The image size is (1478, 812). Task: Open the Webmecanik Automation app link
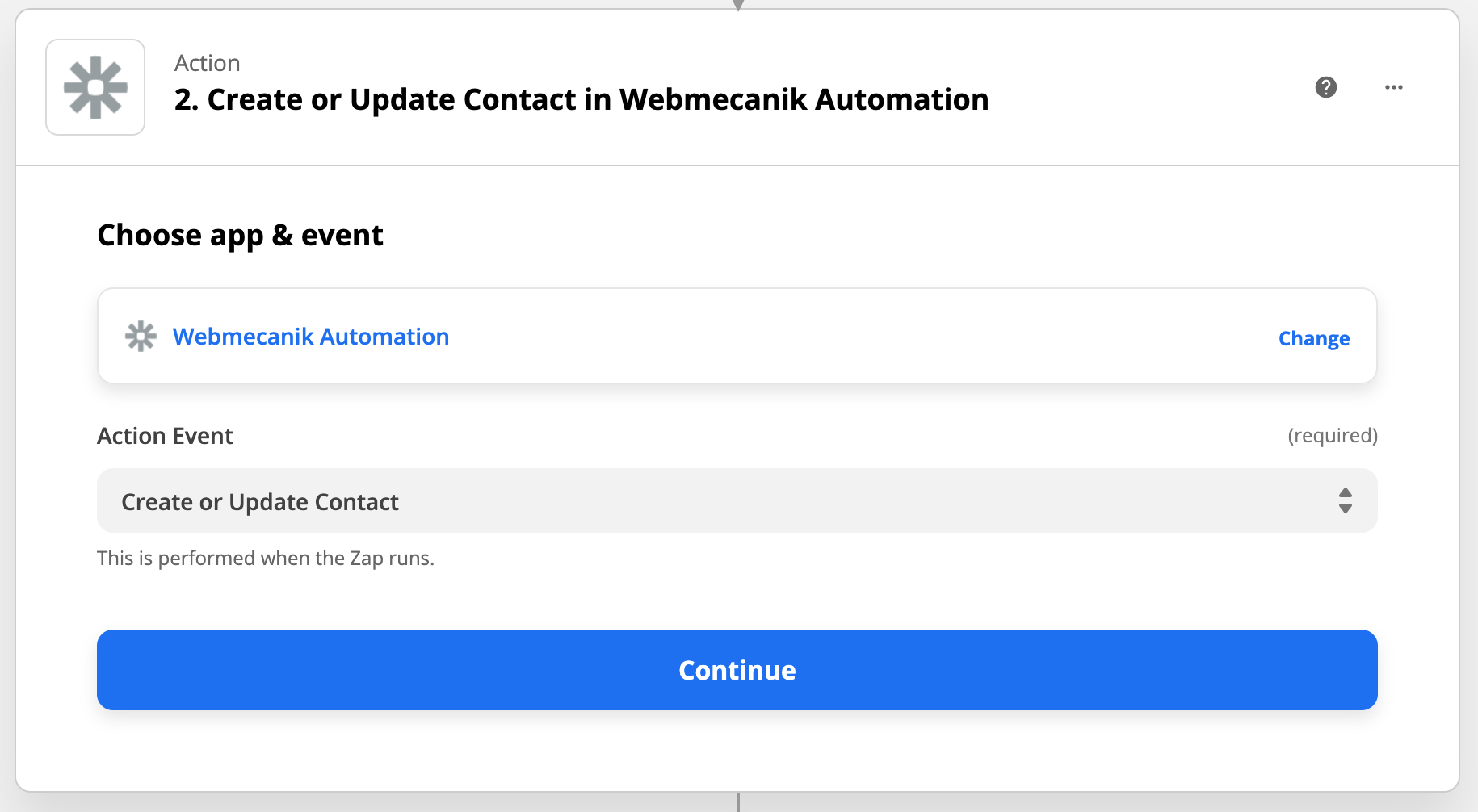click(311, 337)
